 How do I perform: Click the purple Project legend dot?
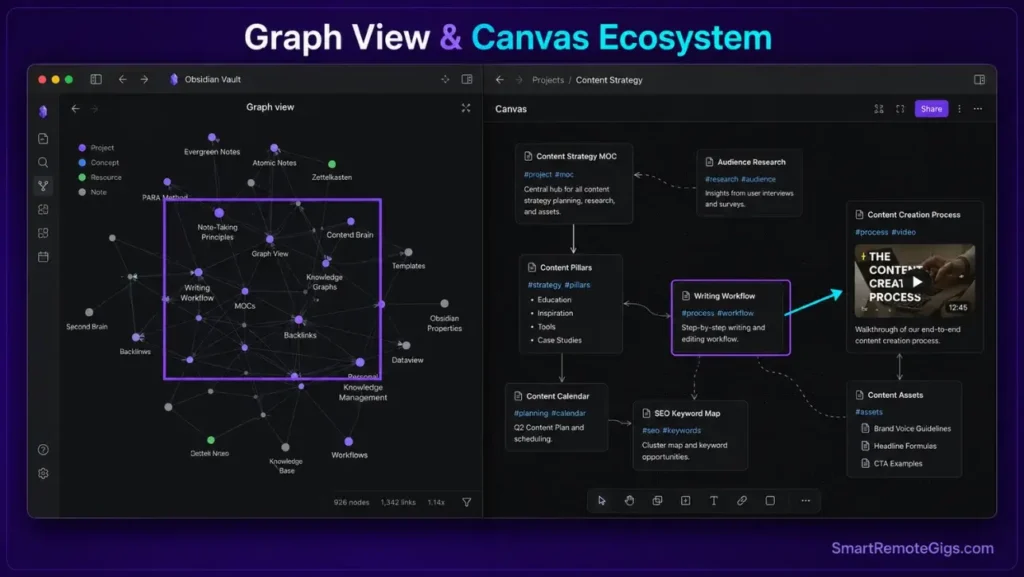tap(82, 148)
